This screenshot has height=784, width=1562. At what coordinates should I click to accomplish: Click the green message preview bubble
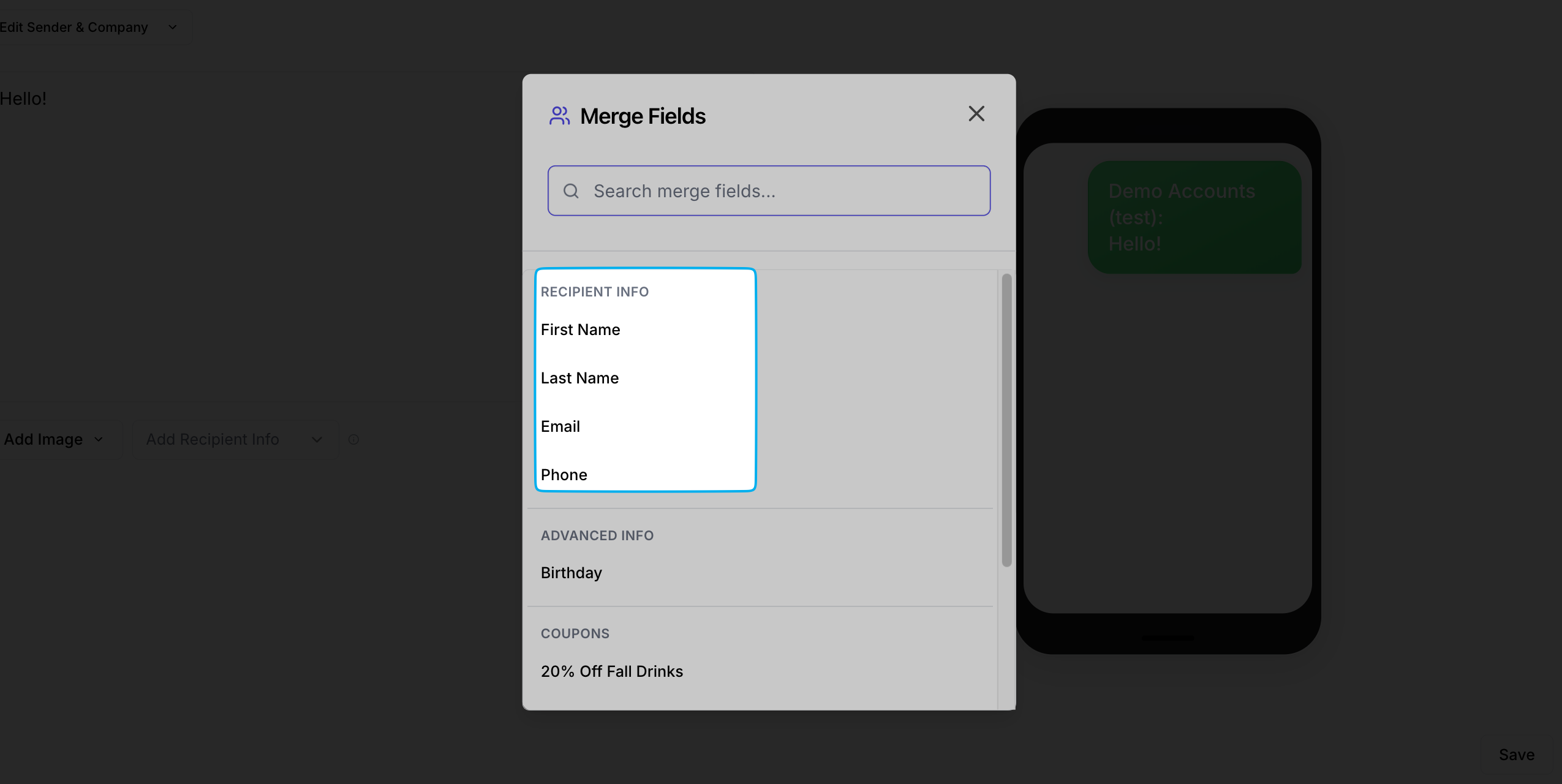click(1194, 217)
